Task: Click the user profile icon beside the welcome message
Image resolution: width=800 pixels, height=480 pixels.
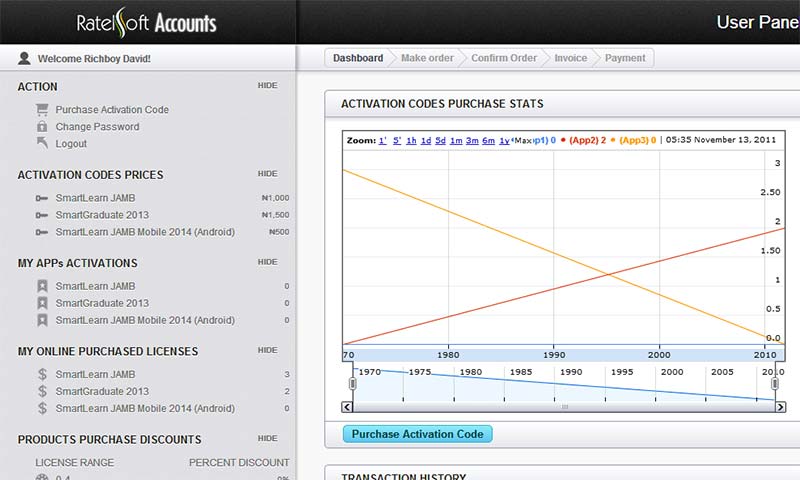Action: click(x=24, y=59)
